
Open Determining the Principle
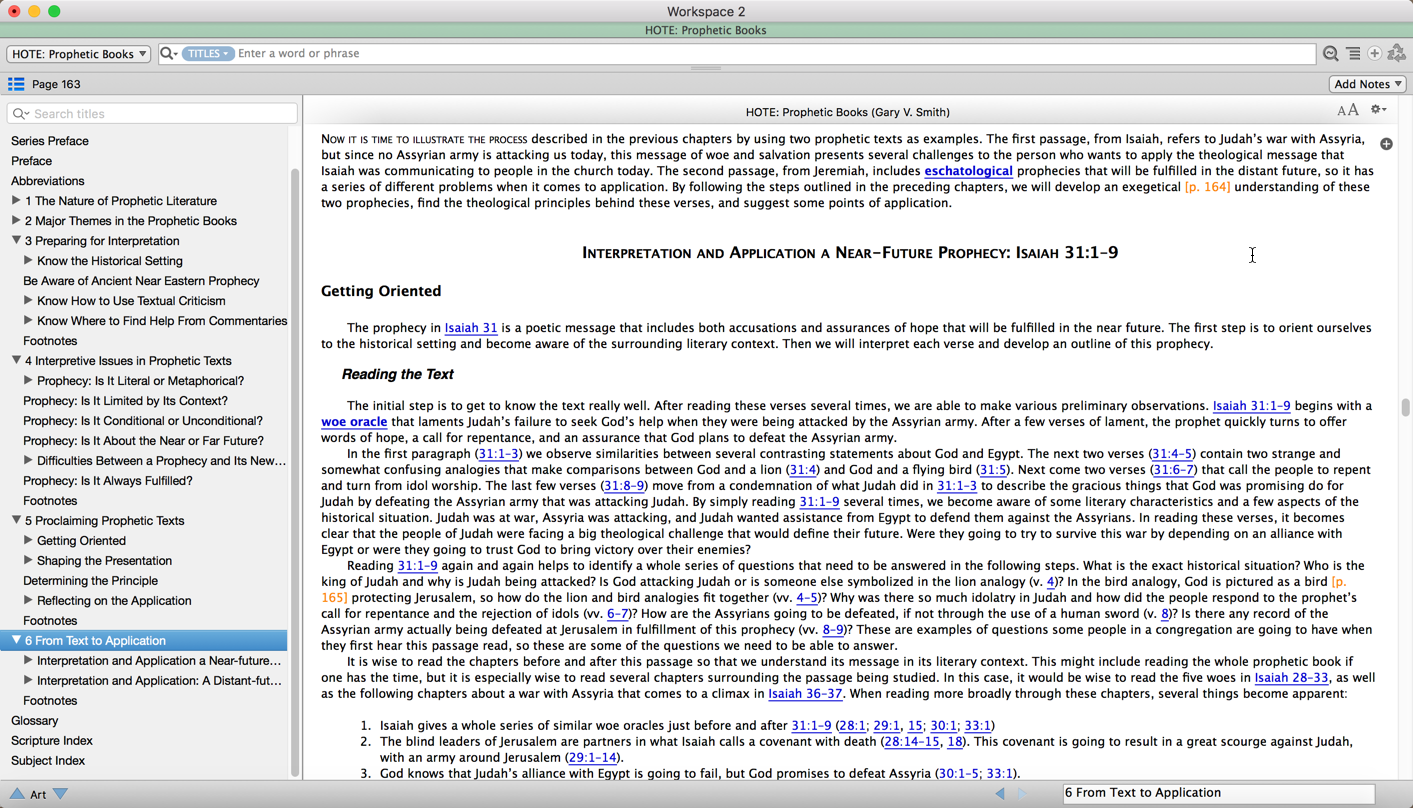(x=90, y=581)
